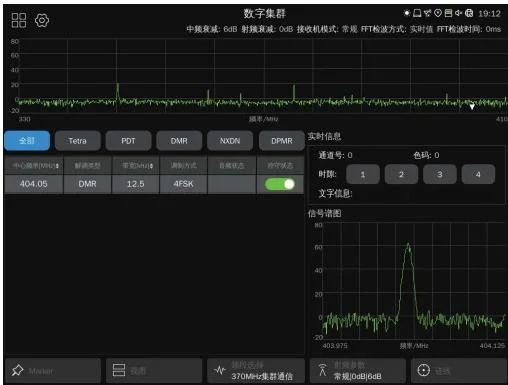Click the white triangle marker on spectrum

coord(472,107)
